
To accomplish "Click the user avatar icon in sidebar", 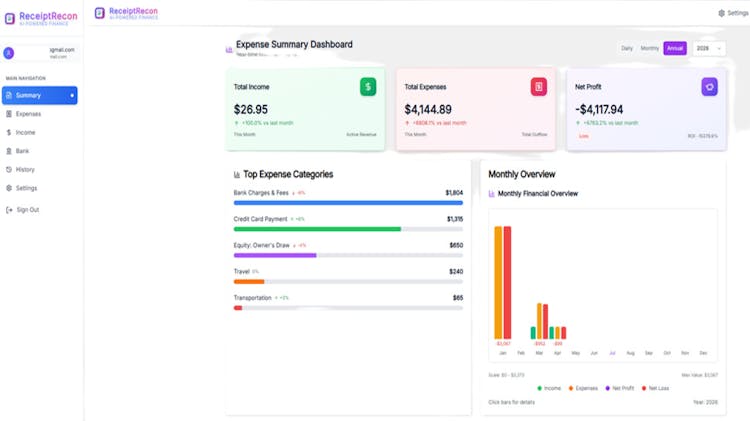I will pyautogui.click(x=9, y=53).
